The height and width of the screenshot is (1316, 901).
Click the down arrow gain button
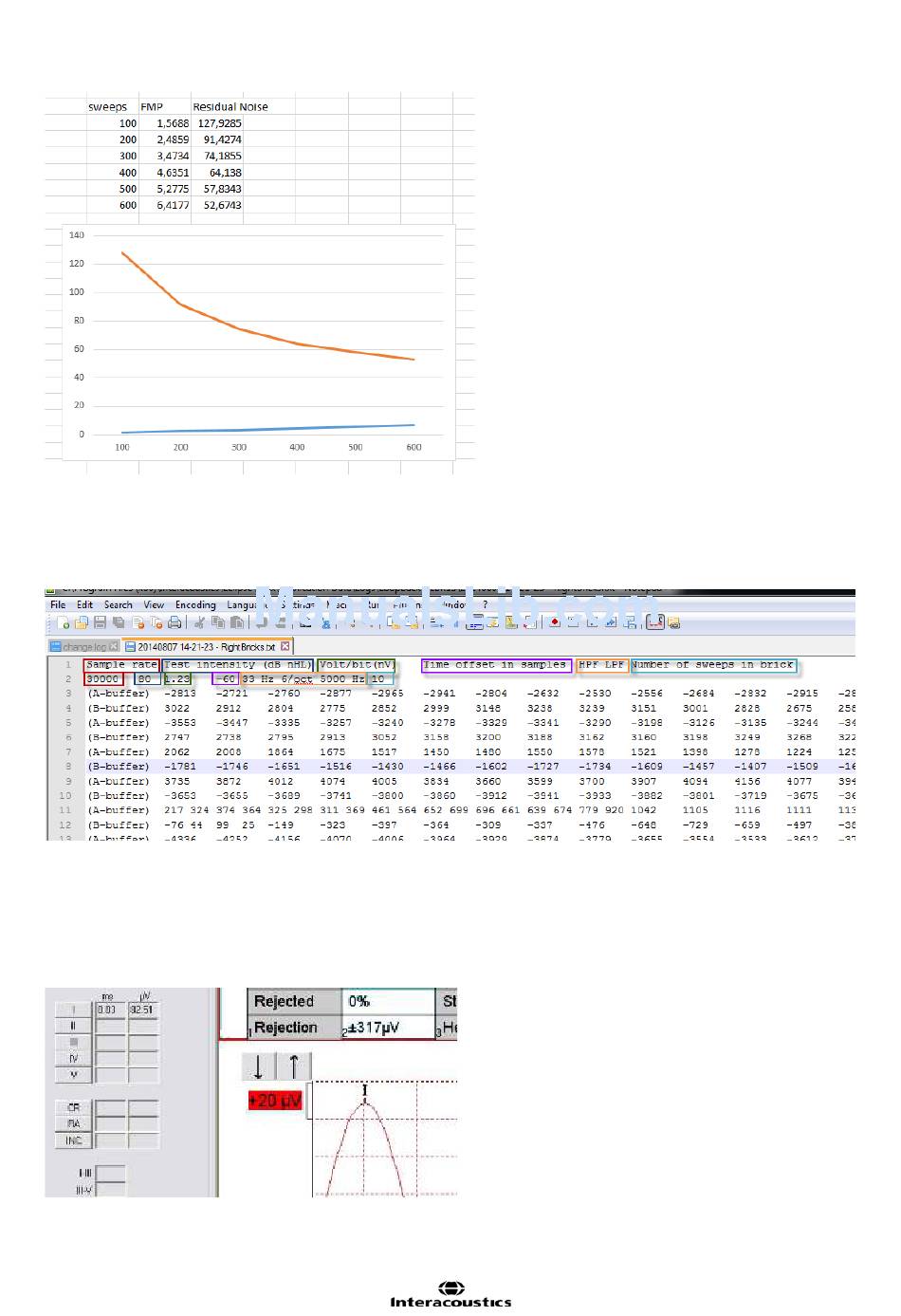pyautogui.click(x=258, y=1066)
